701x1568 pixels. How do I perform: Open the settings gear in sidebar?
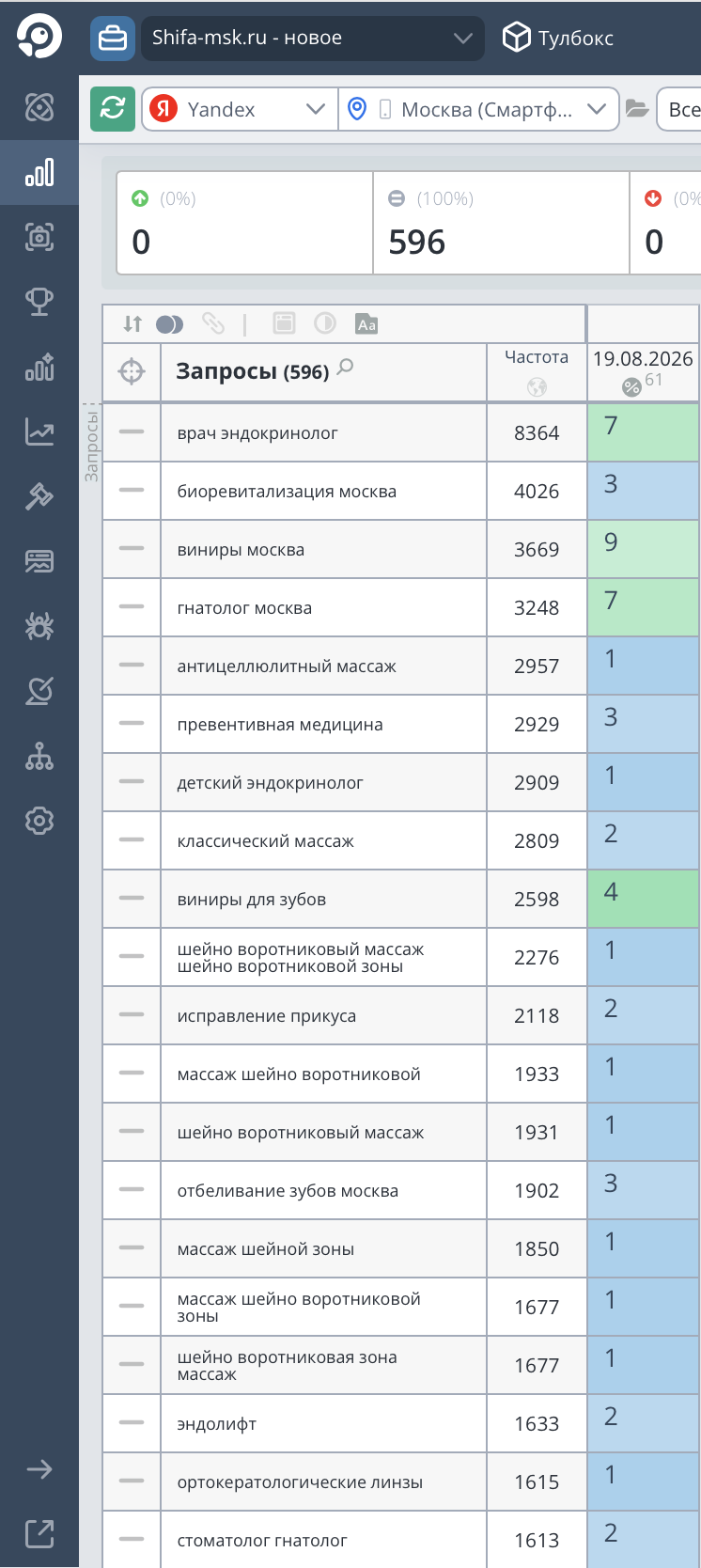tap(39, 821)
